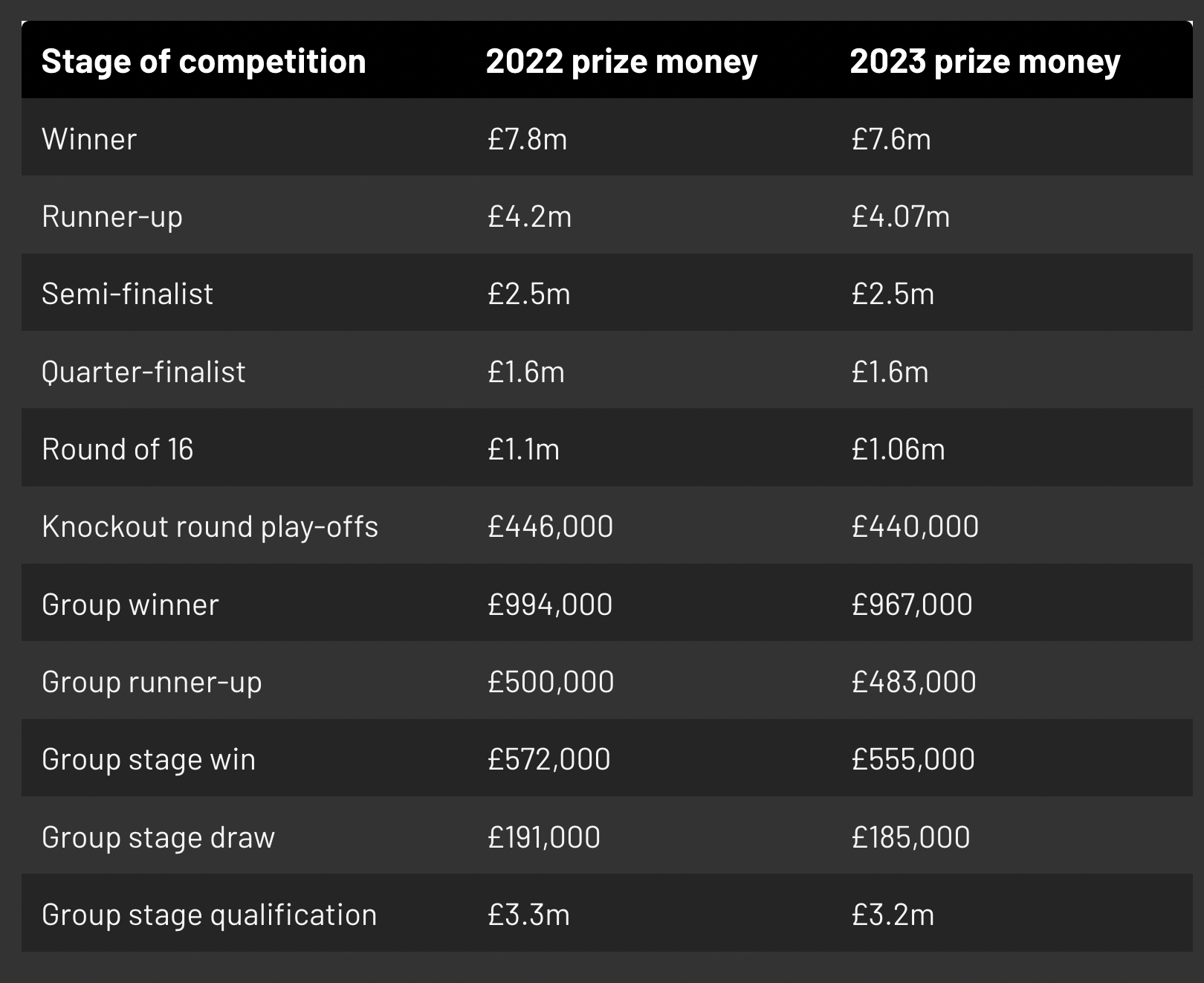Click the 'Stage of competition' column header
This screenshot has height=983, width=1204.
204,62
